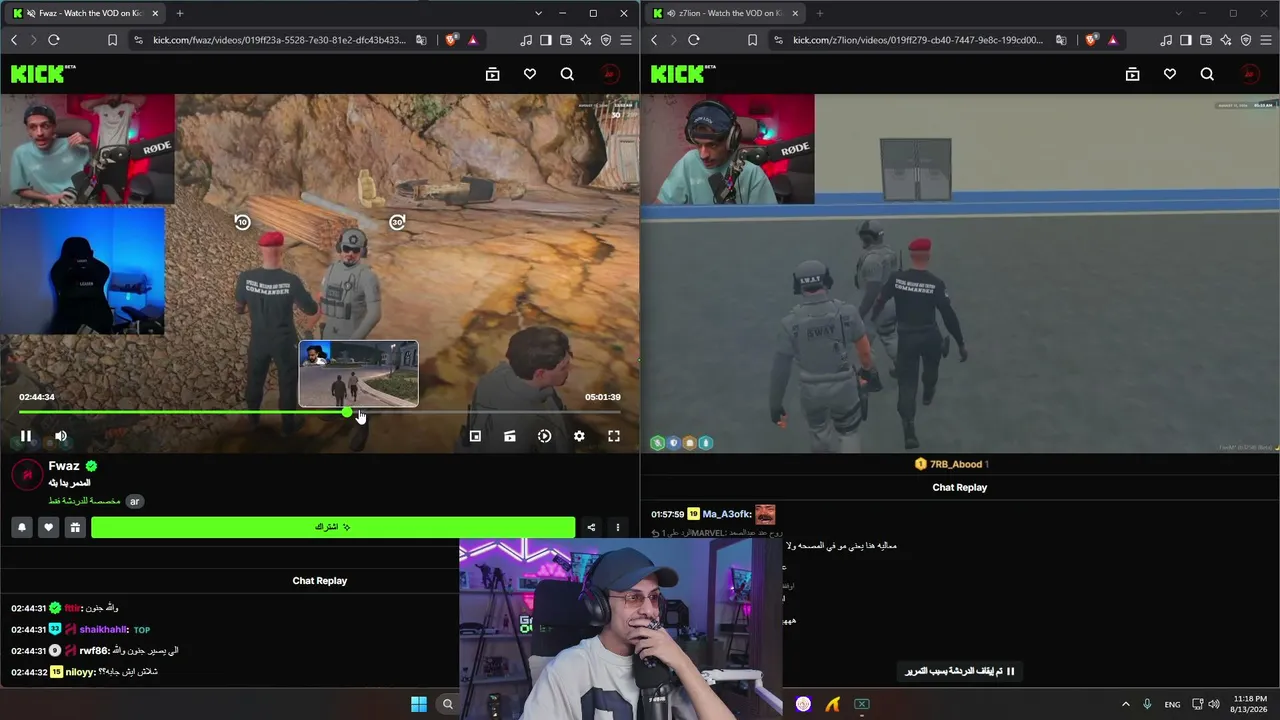Click the green subscribe button
Viewport: 1280px width, 720px height.
coord(333,527)
